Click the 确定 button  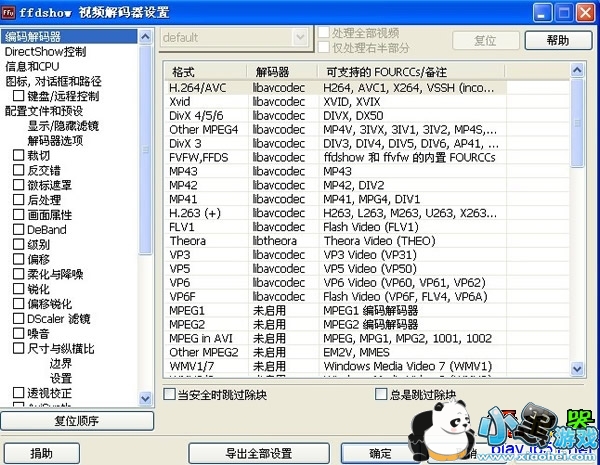point(380,453)
